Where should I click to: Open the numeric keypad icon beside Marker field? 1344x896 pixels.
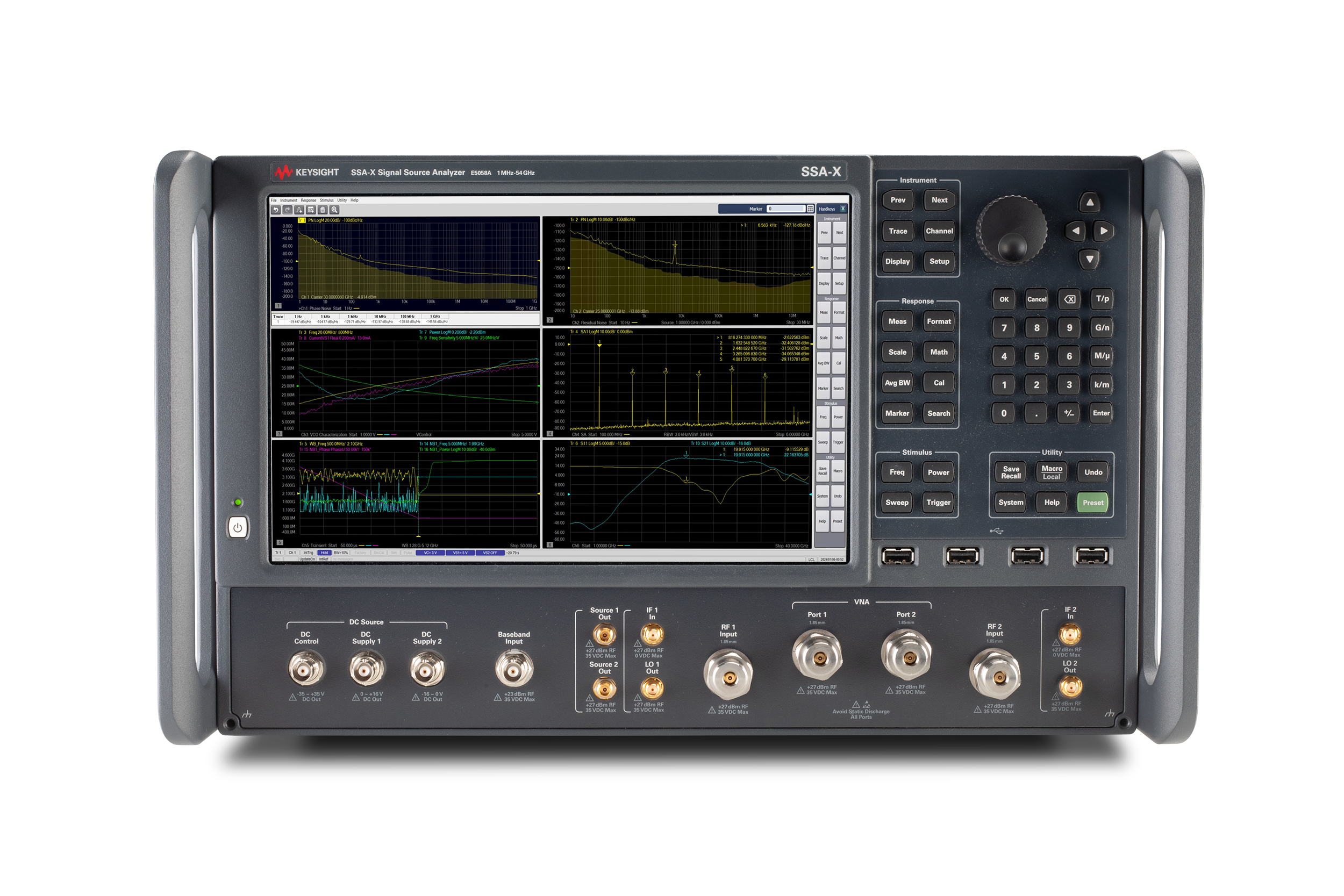tap(810, 209)
